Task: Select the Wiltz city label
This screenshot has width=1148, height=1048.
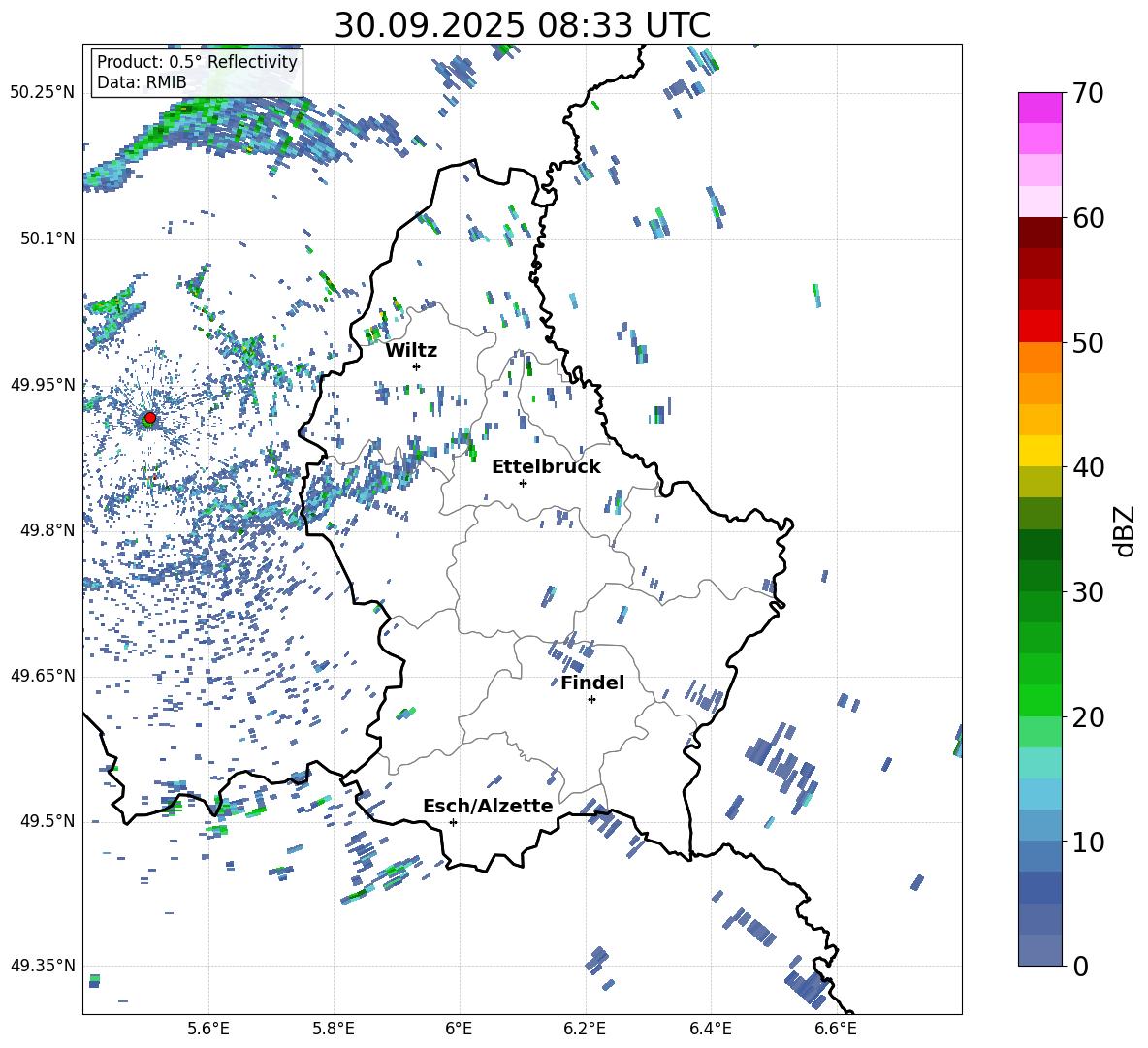Action: (411, 350)
